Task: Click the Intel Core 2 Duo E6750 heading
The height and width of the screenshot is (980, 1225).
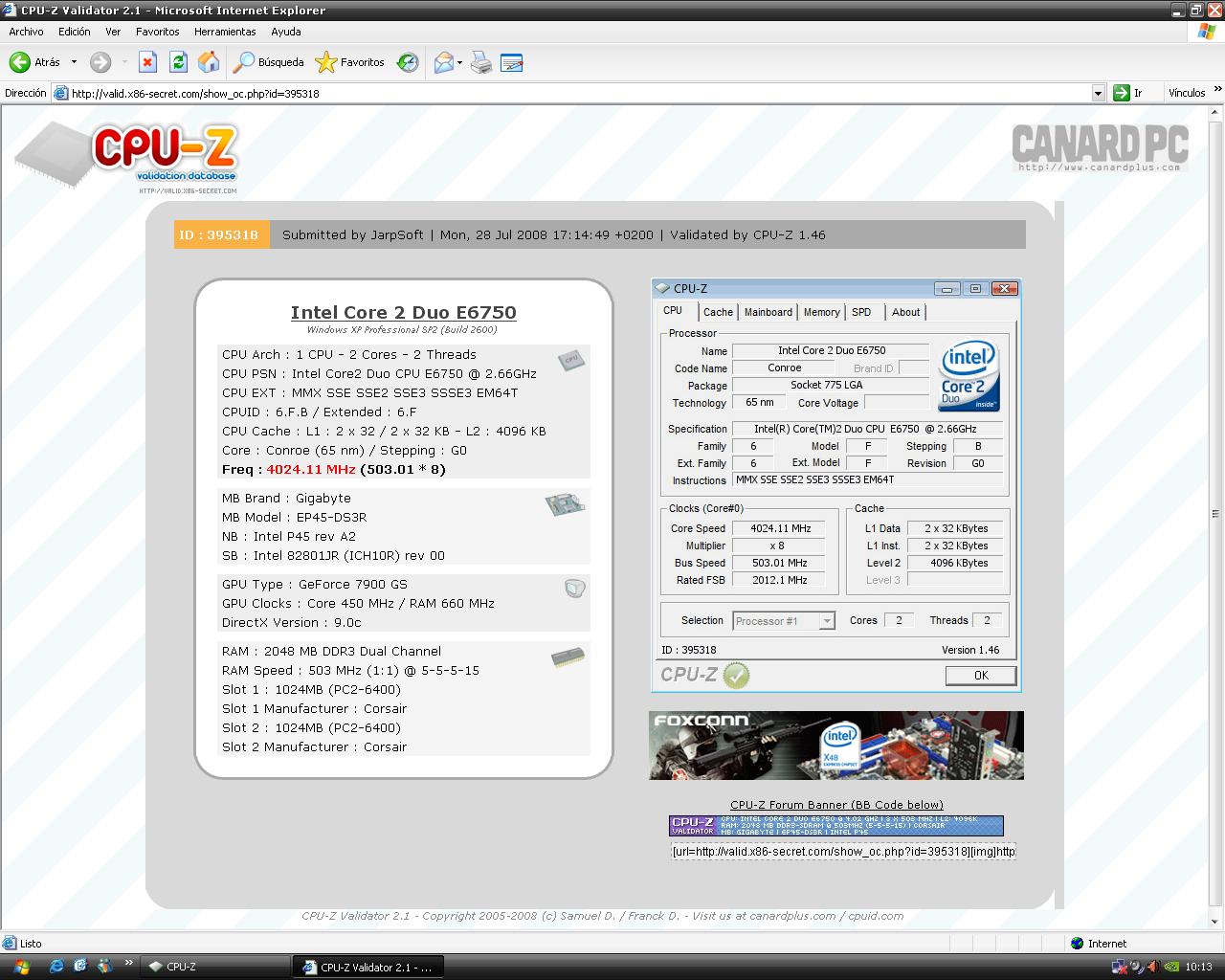Action: pyautogui.click(x=403, y=312)
